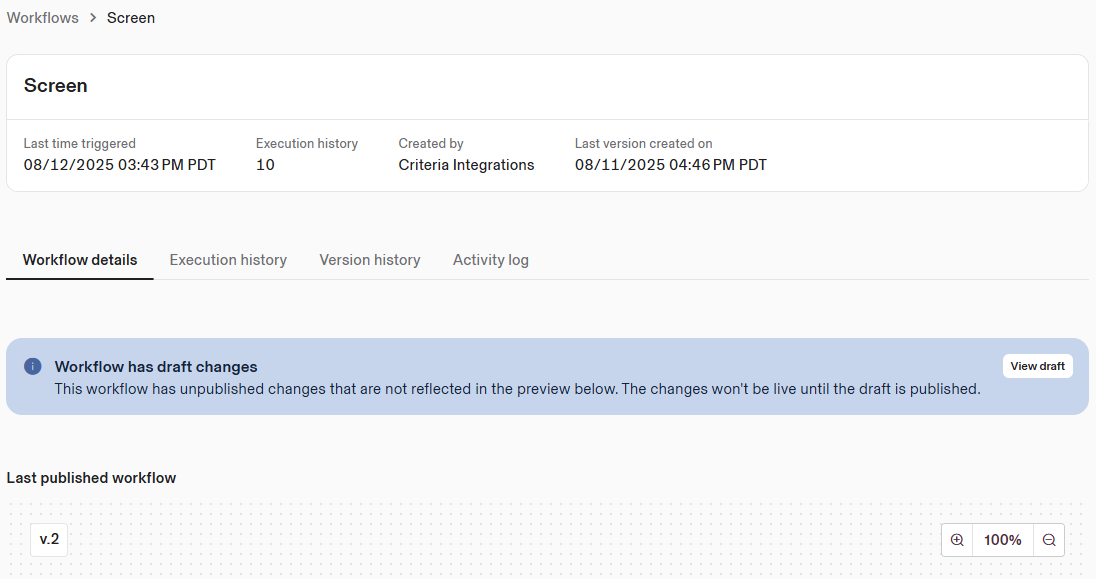Click the Criteria Integrations creator name

466,165
